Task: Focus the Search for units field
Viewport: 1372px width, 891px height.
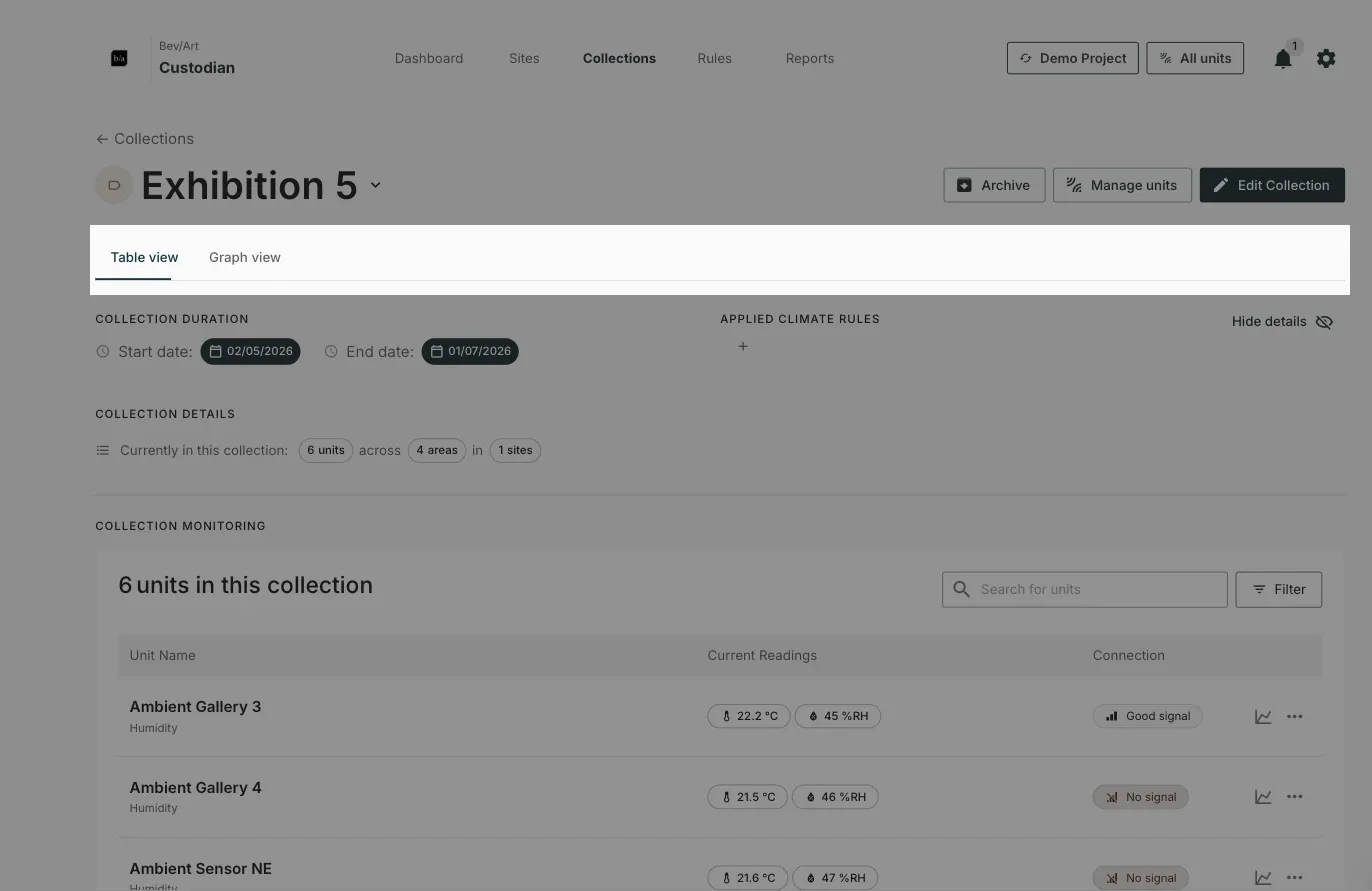Action: [1085, 590]
